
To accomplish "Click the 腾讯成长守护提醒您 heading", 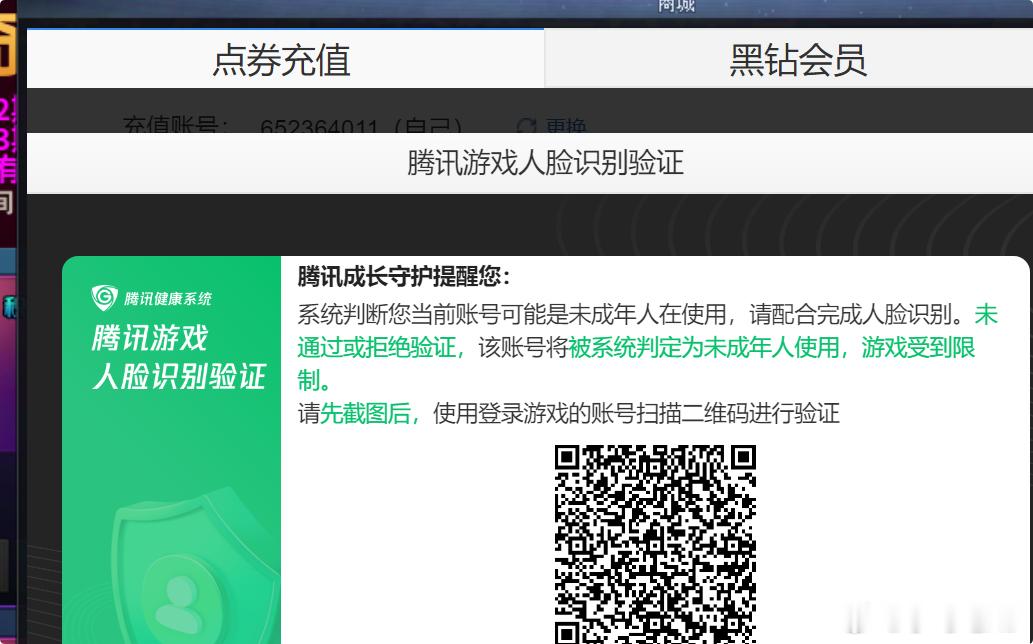I will pos(404,277).
